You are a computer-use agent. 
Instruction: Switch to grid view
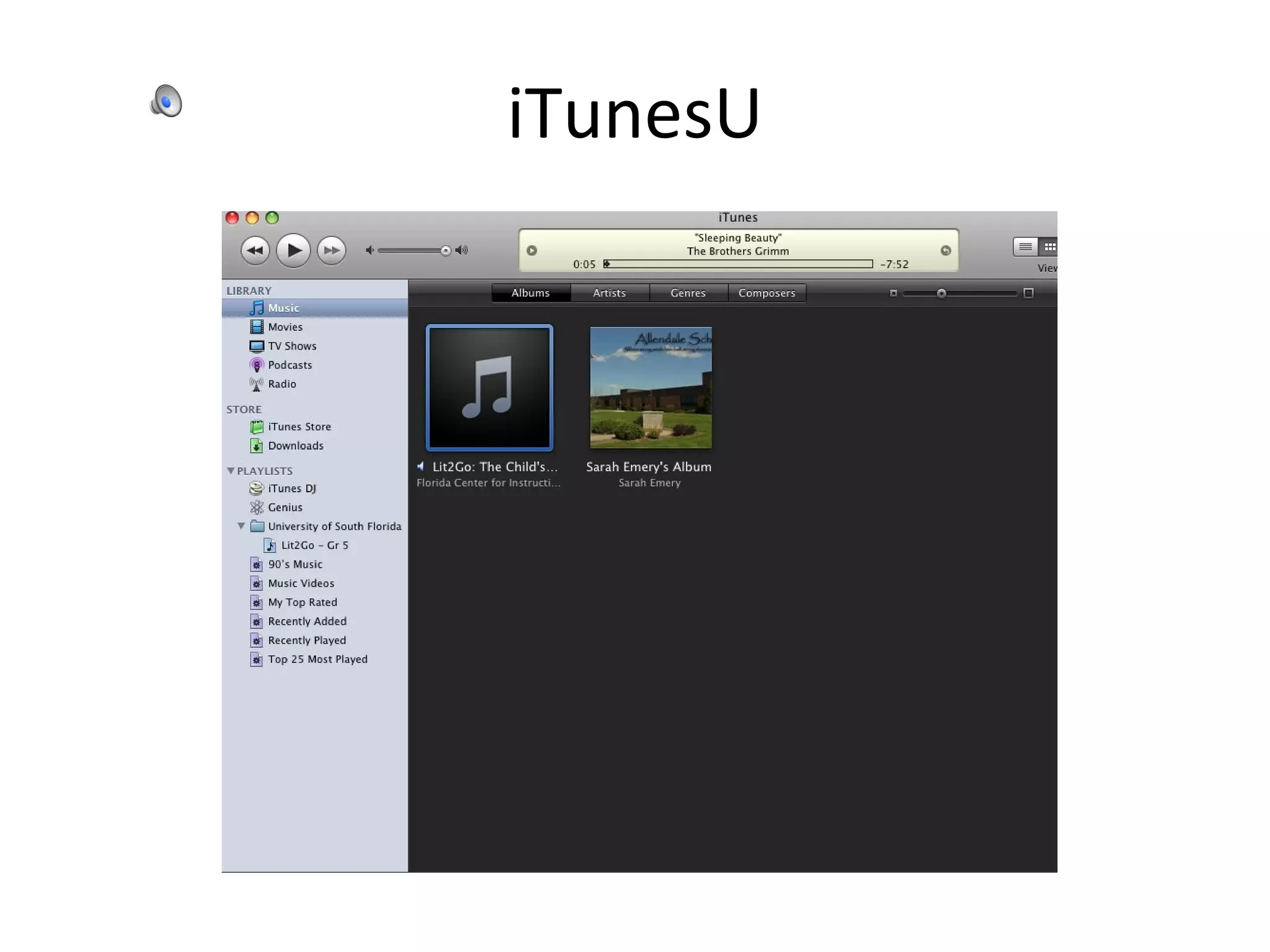click(x=1048, y=247)
